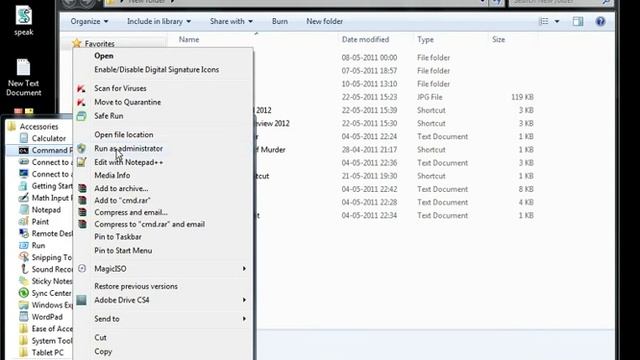Click the Kaspersky icon beside Scan for Viruses
Viewport: 640px width, 360px height.
click(x=81, y=88)
